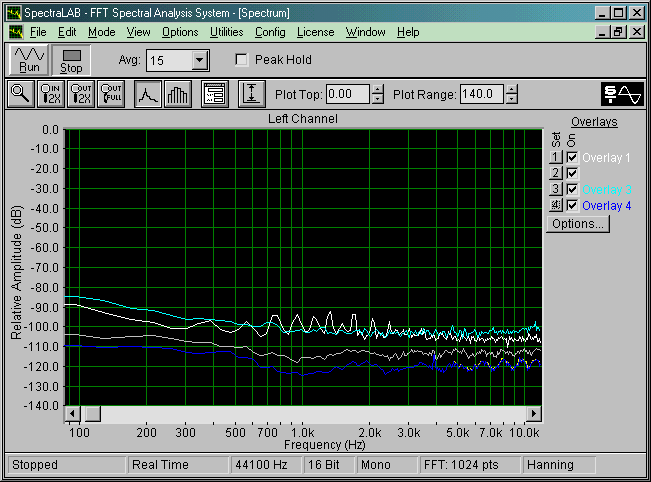Click the Overlays heading

594,122
